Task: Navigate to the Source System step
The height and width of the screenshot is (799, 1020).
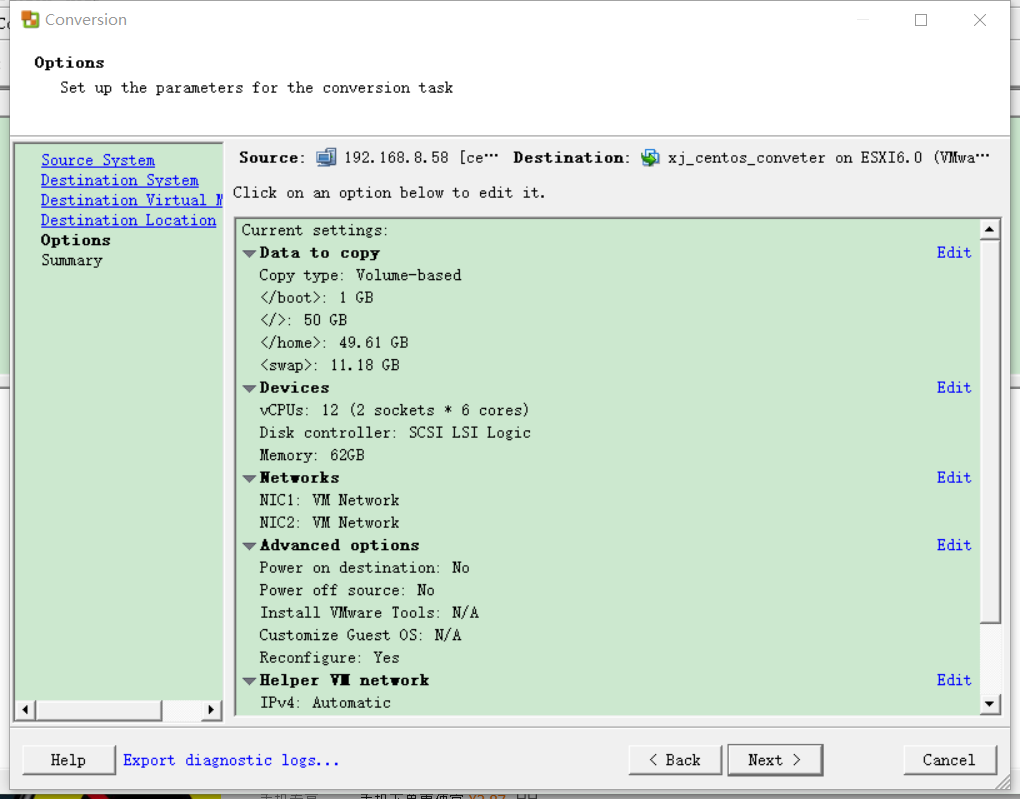Action: click(x=97, y=160)
